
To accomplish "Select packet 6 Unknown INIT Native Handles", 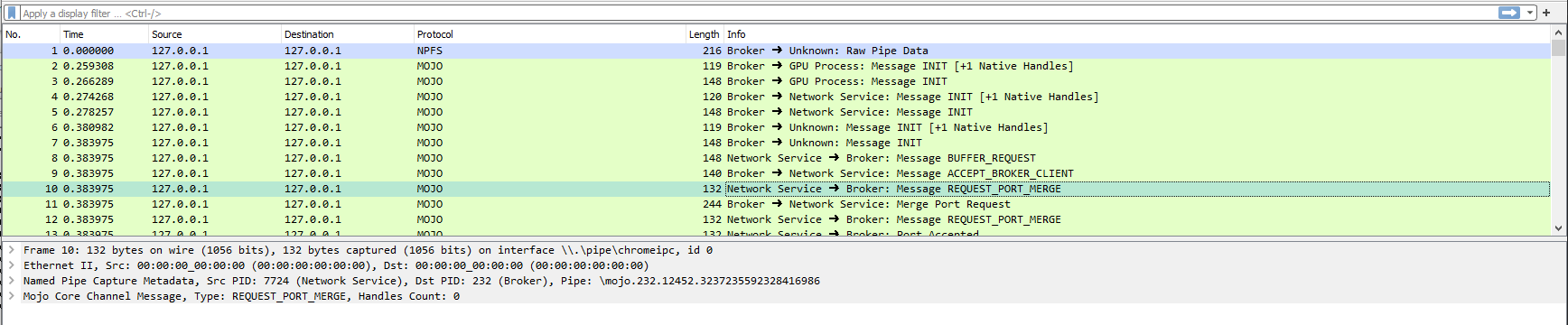I will click(776, 127).
